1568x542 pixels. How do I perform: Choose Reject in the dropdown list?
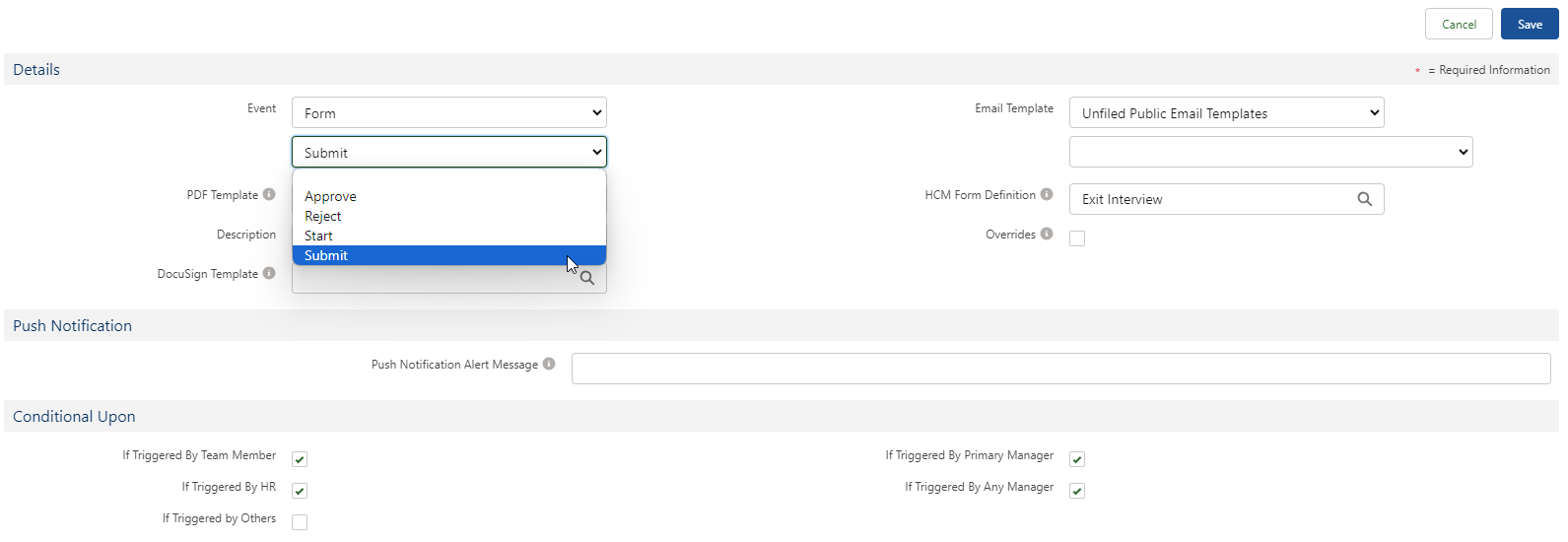point(323,217)
